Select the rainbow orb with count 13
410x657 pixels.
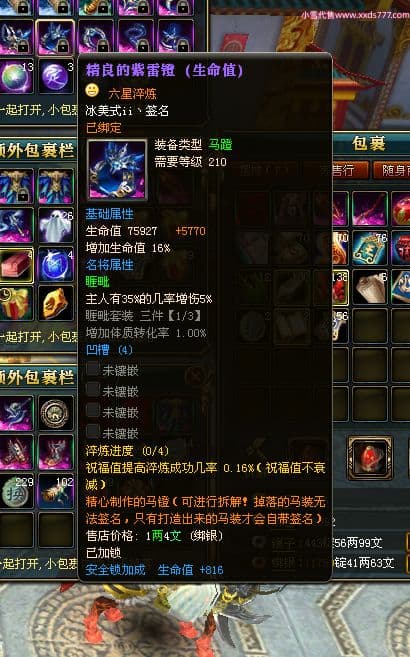point(16,77)
